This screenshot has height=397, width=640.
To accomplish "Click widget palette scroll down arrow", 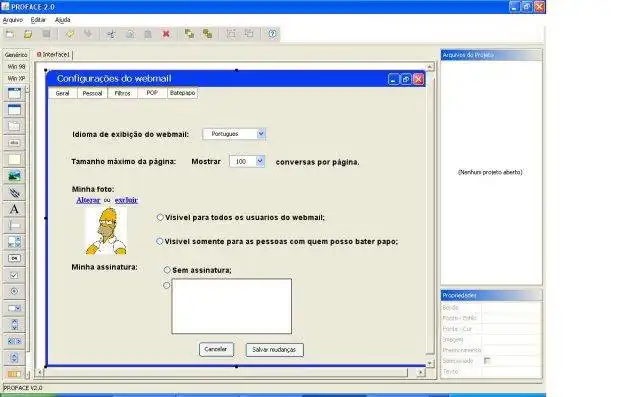I will [27, 374].
